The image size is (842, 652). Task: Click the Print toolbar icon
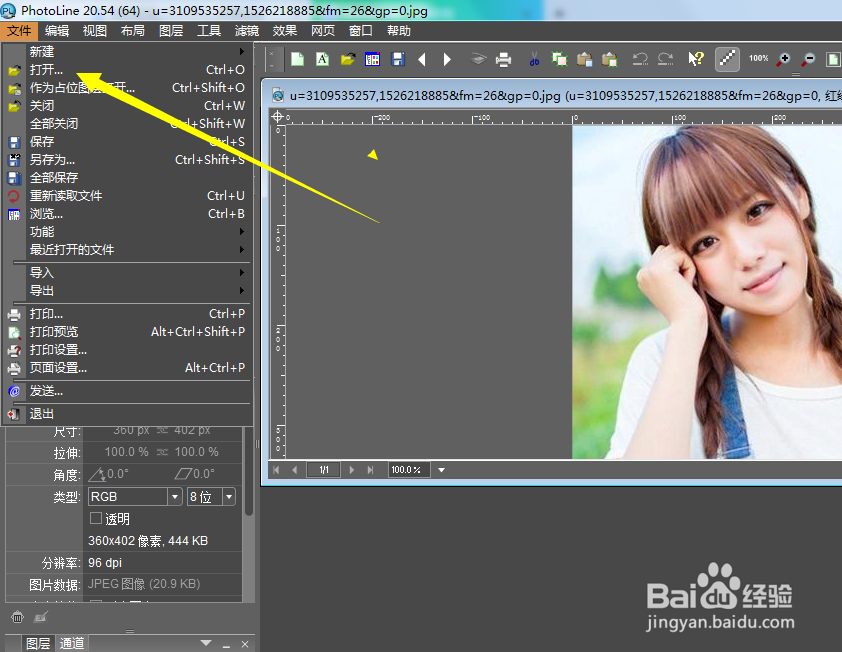503,60
